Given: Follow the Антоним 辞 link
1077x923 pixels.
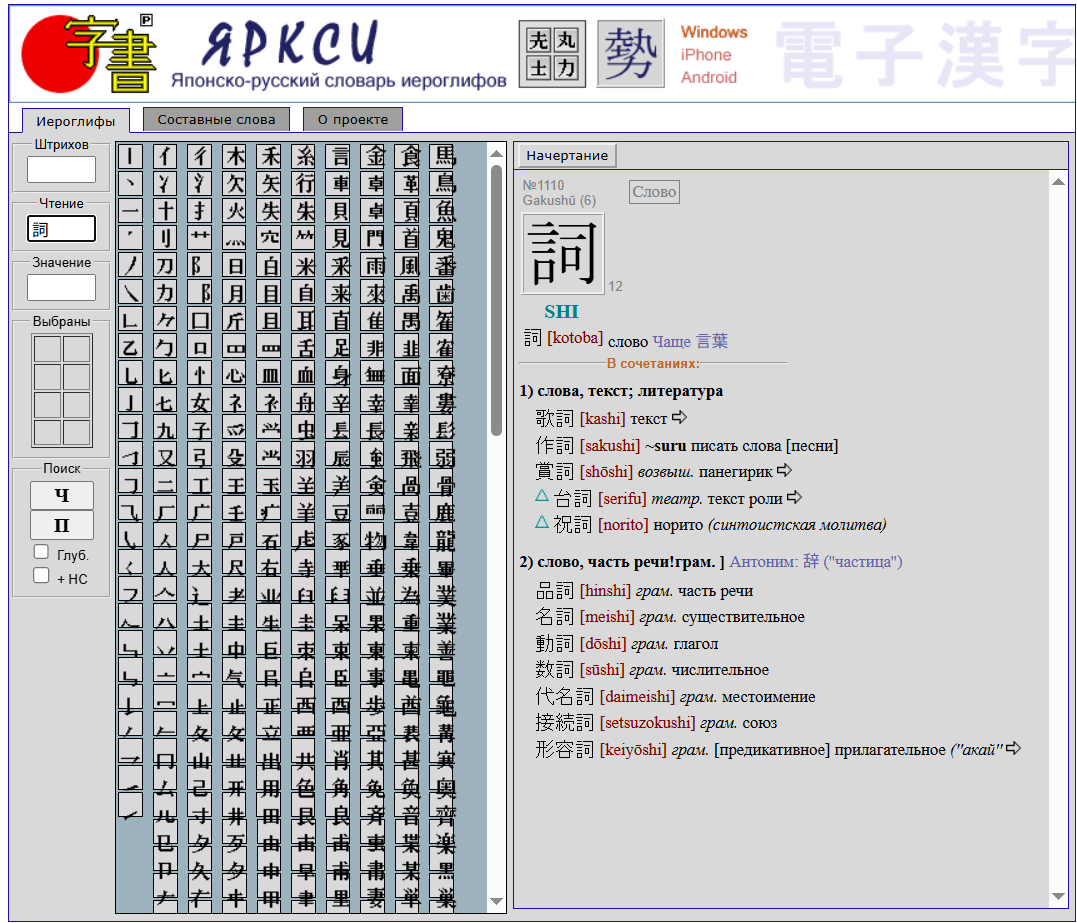Looking at the screenshot, I should pyautogui.click(x=816, y=562).
